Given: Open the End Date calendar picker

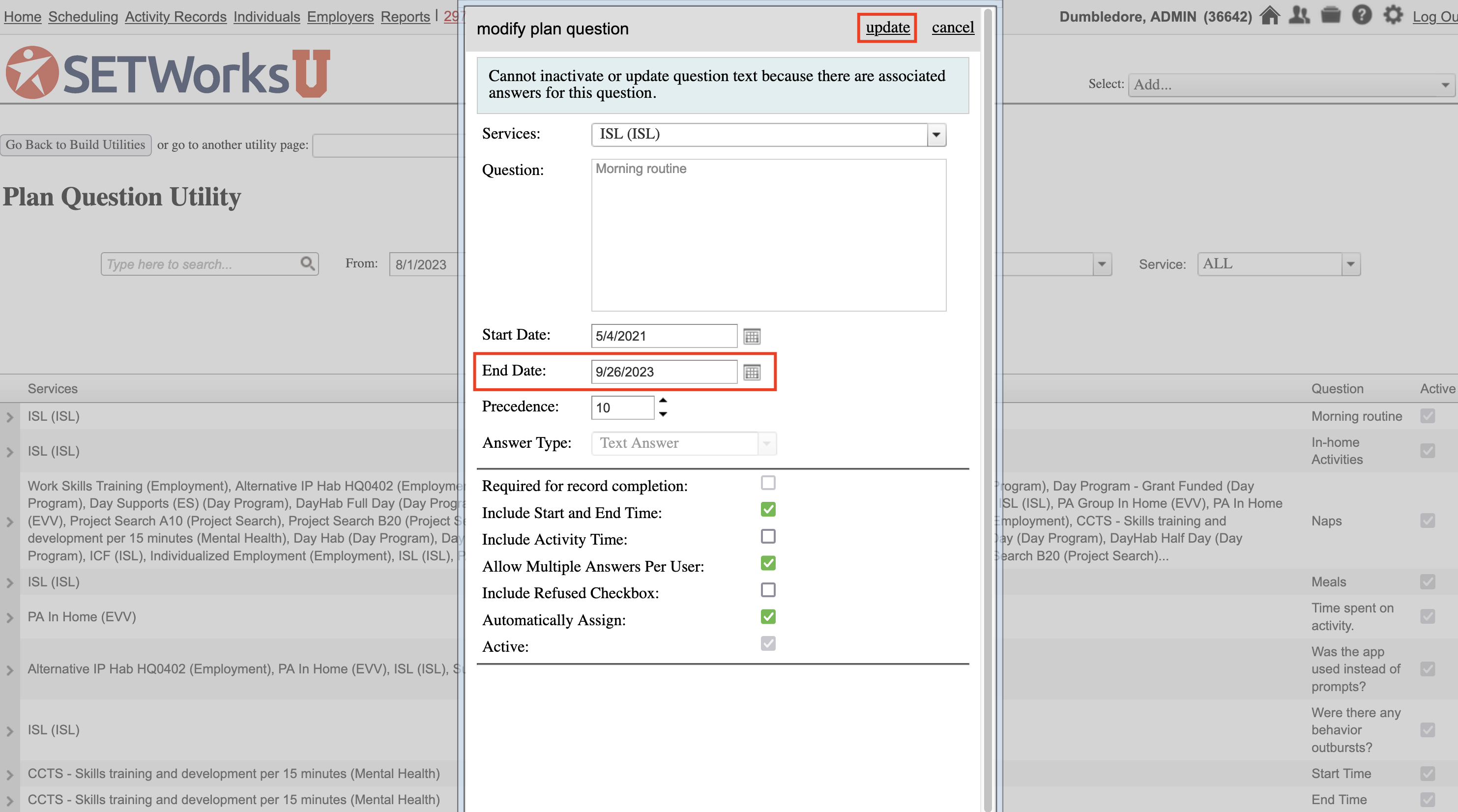Looking at the screenshot, I should (x=752, y=373).
